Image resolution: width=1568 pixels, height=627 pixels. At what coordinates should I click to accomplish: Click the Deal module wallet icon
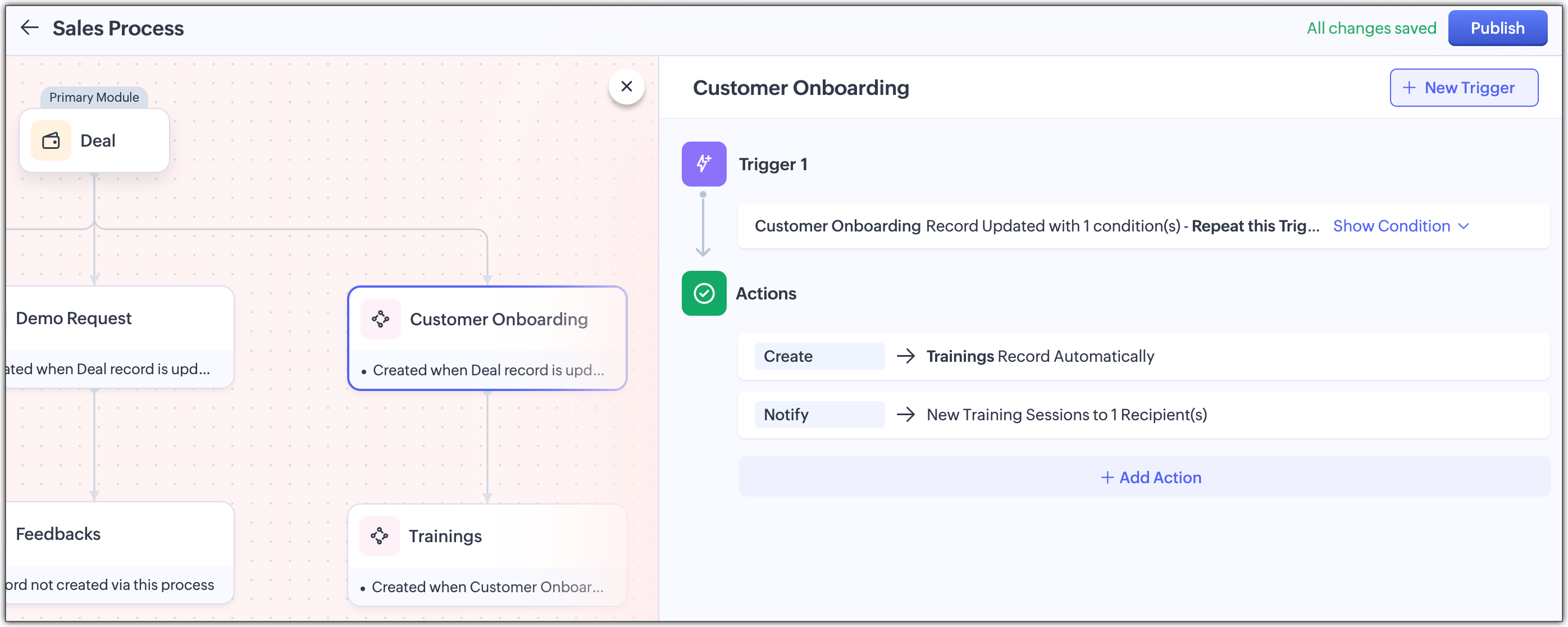tap(51, 140)
